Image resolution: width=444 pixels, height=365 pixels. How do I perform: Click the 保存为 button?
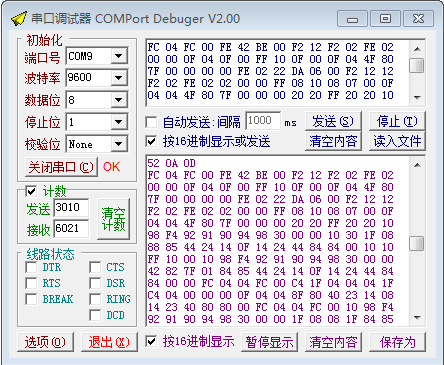tap(397, 342)
